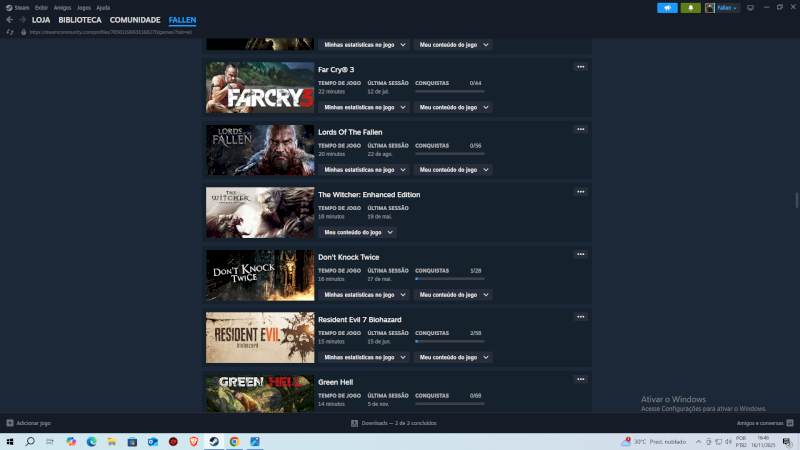Click the Downloads icon in the bottom bar
The image size is (800, 450).
click(x=355, y=423)
